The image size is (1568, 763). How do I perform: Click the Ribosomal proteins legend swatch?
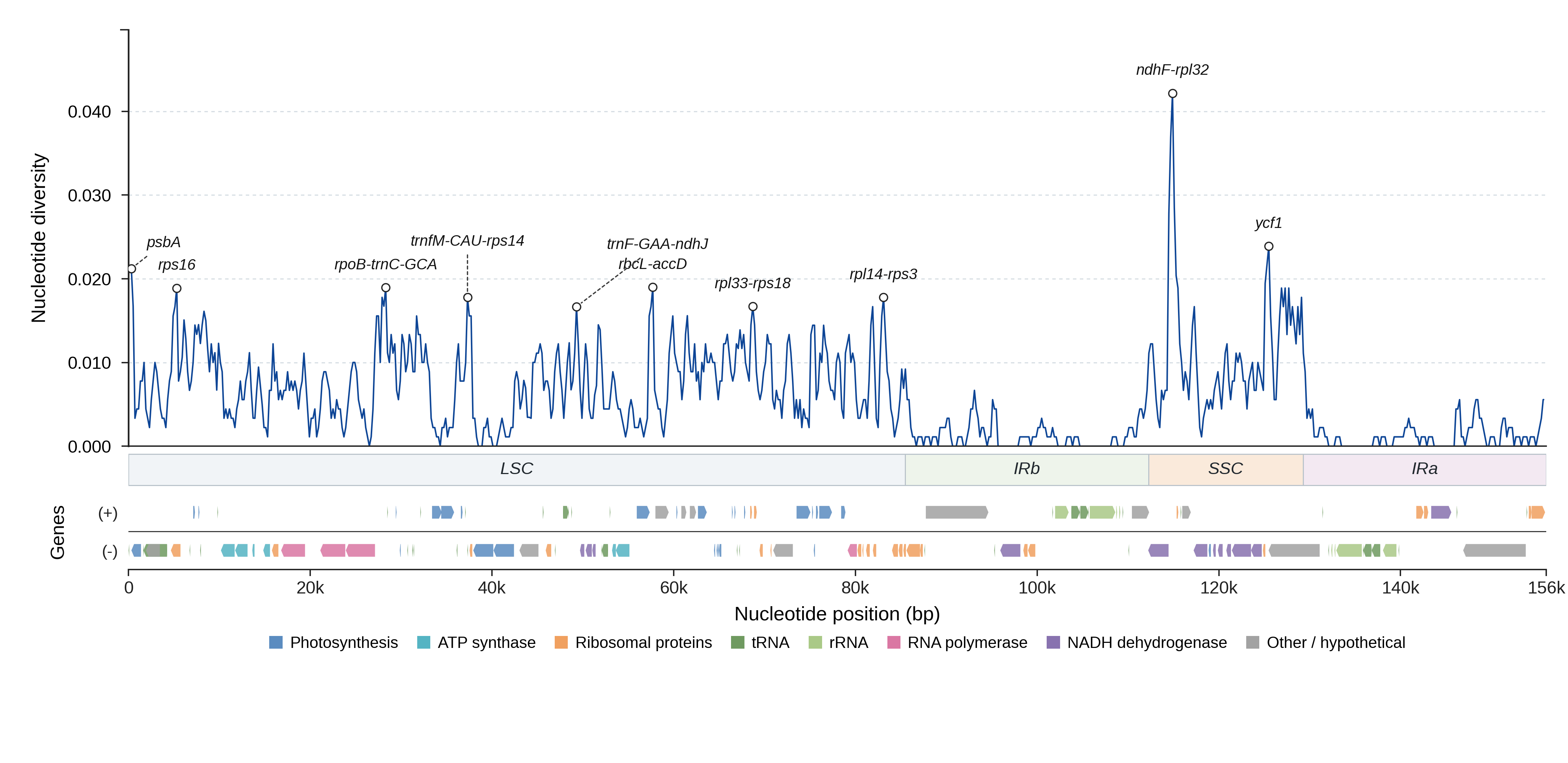[x=561, y=642]
